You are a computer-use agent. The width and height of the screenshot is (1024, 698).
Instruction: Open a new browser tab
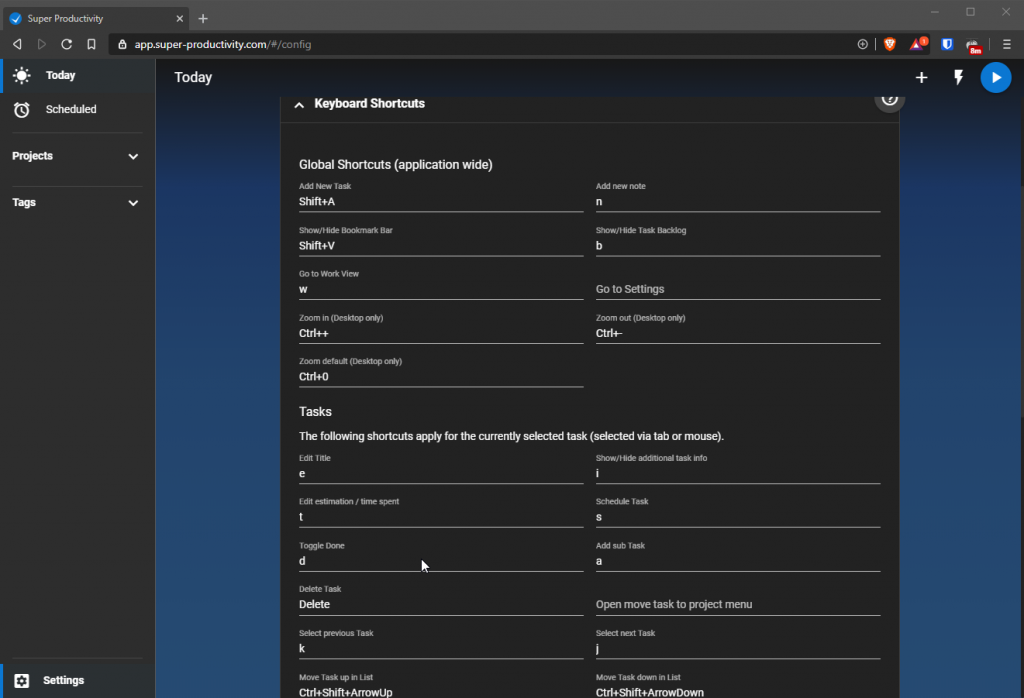[203, 18]
